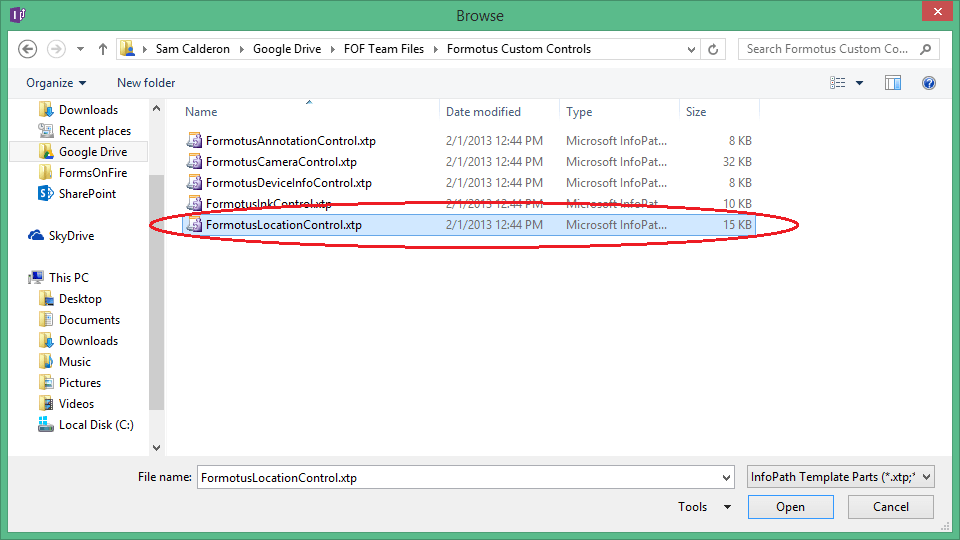Show the preview pane
960x540 pixels.
[x=893, y=83]
